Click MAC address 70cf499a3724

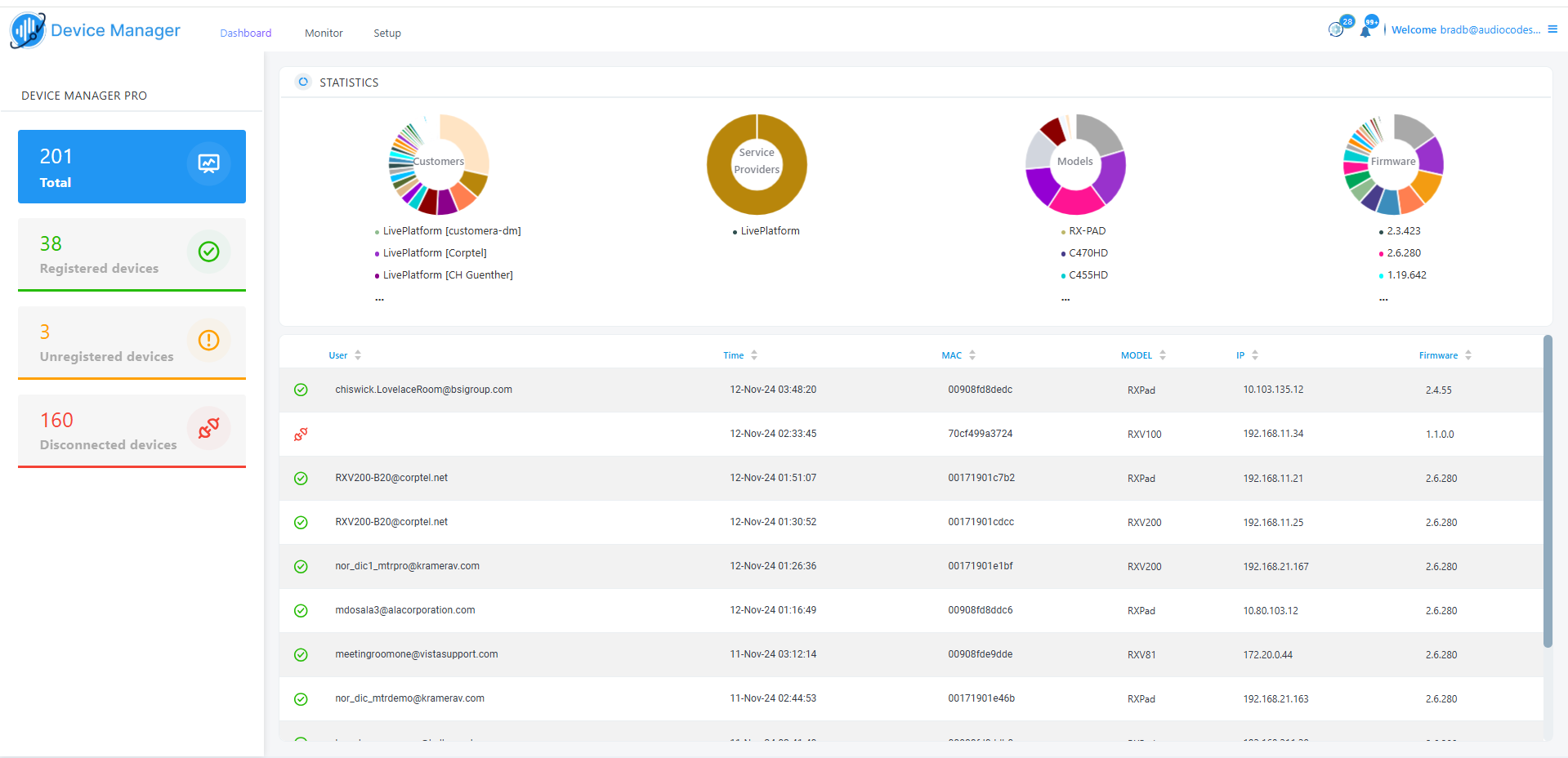[x=980, y=434]
